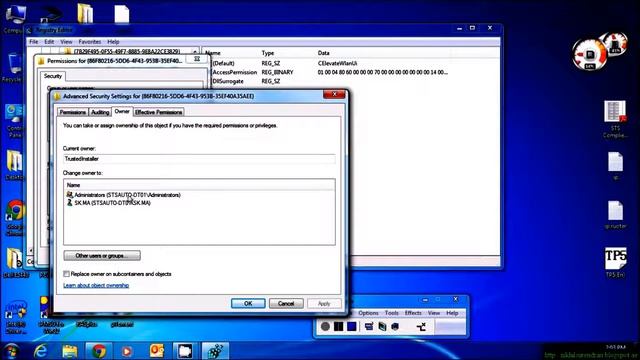Click the record button in the recorder toolbar
Viewport: 640px width, 360px height.
325,327
